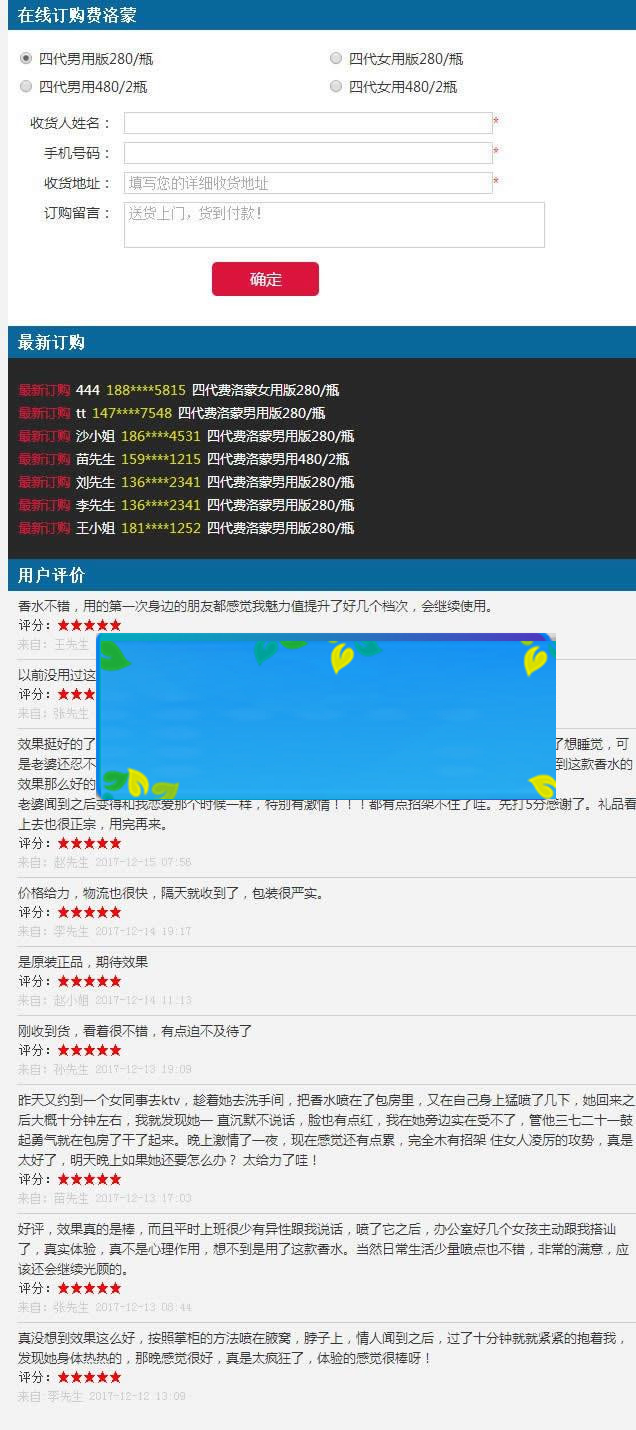Click the 最新订购 section header
This screenshot has width=636, height=1430.
pyautogui.click(x=52, y=343)
